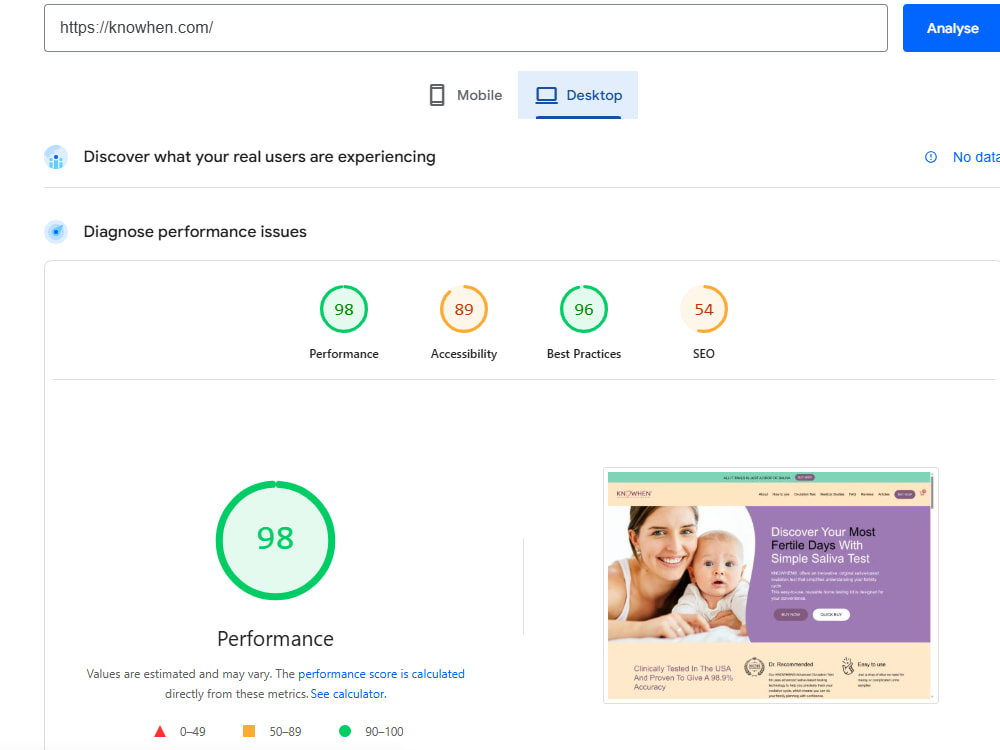Image resolution: width=1000 pixels, height=750 pixels.
Task: Click the 50–89 legend text
Action: 285,732
